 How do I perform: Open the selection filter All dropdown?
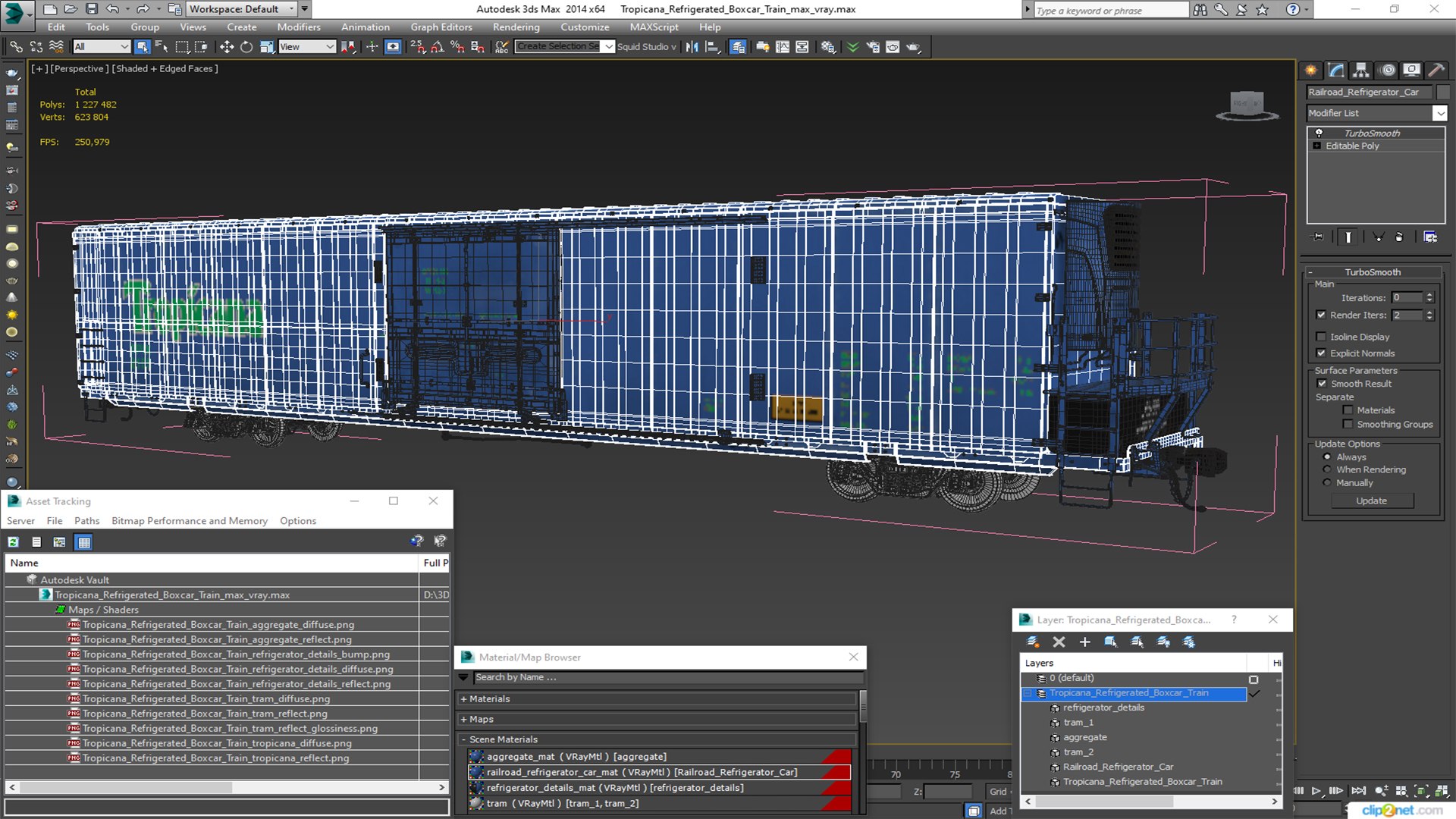click(102, 47)
